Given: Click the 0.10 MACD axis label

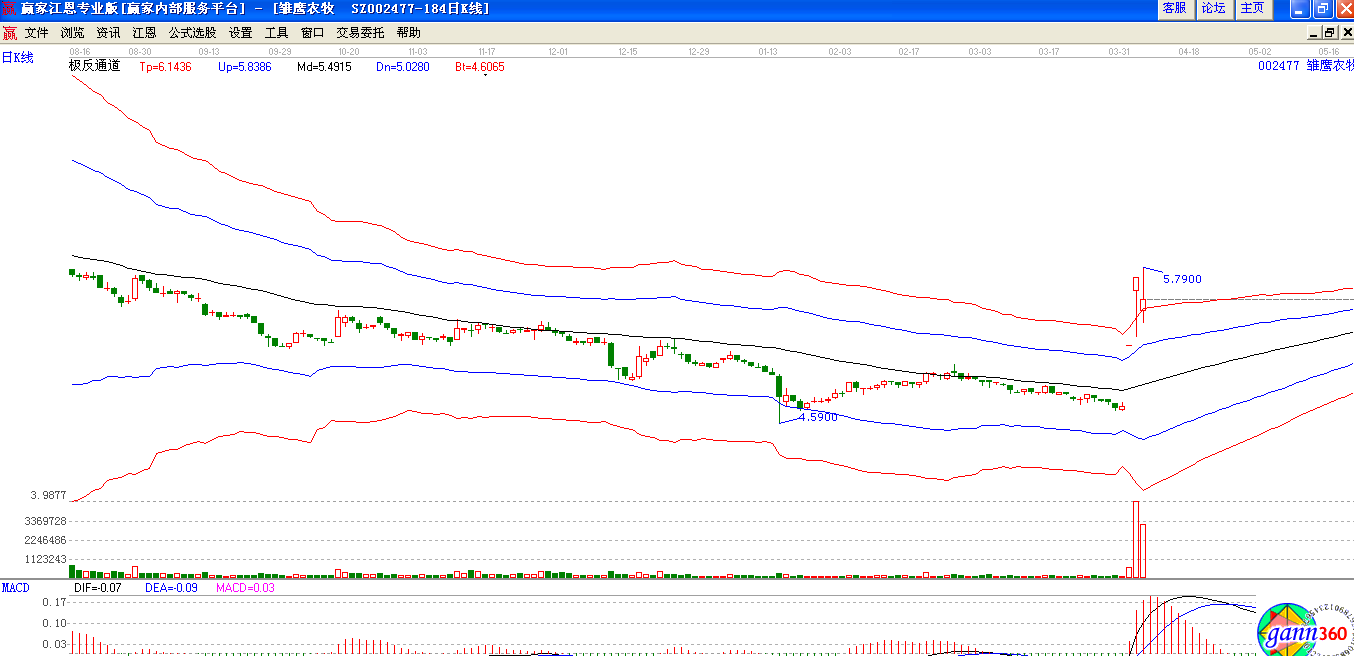Looking at the screenshot, I should click(x=54, y=623).
